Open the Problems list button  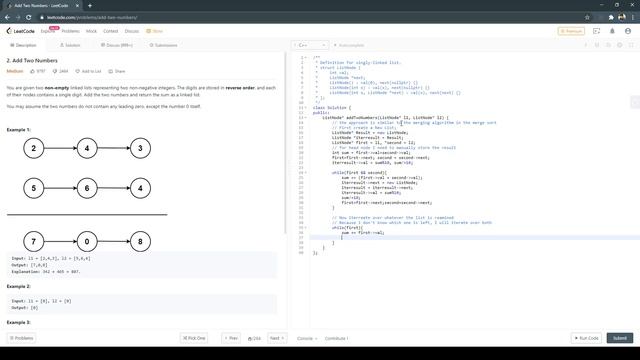click(21, 338)
